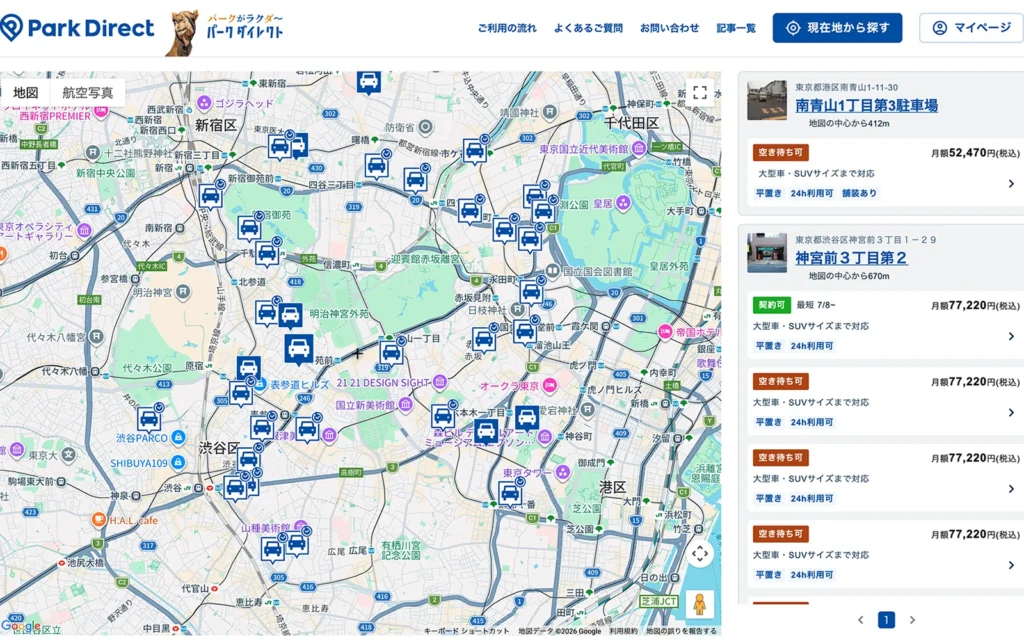Select page 1 in pagination
Viewport: 1024px width, 640px height.
886,620
